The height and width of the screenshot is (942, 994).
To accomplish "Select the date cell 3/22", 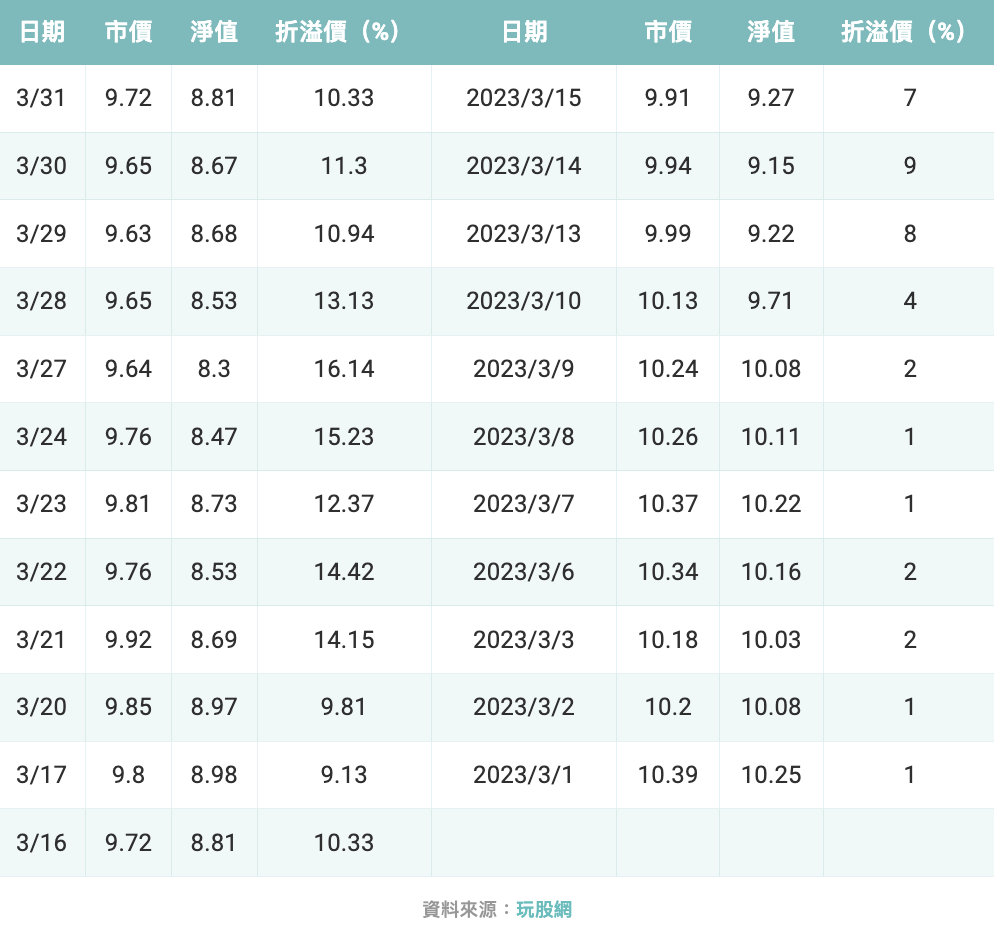I will pos(41,572).
